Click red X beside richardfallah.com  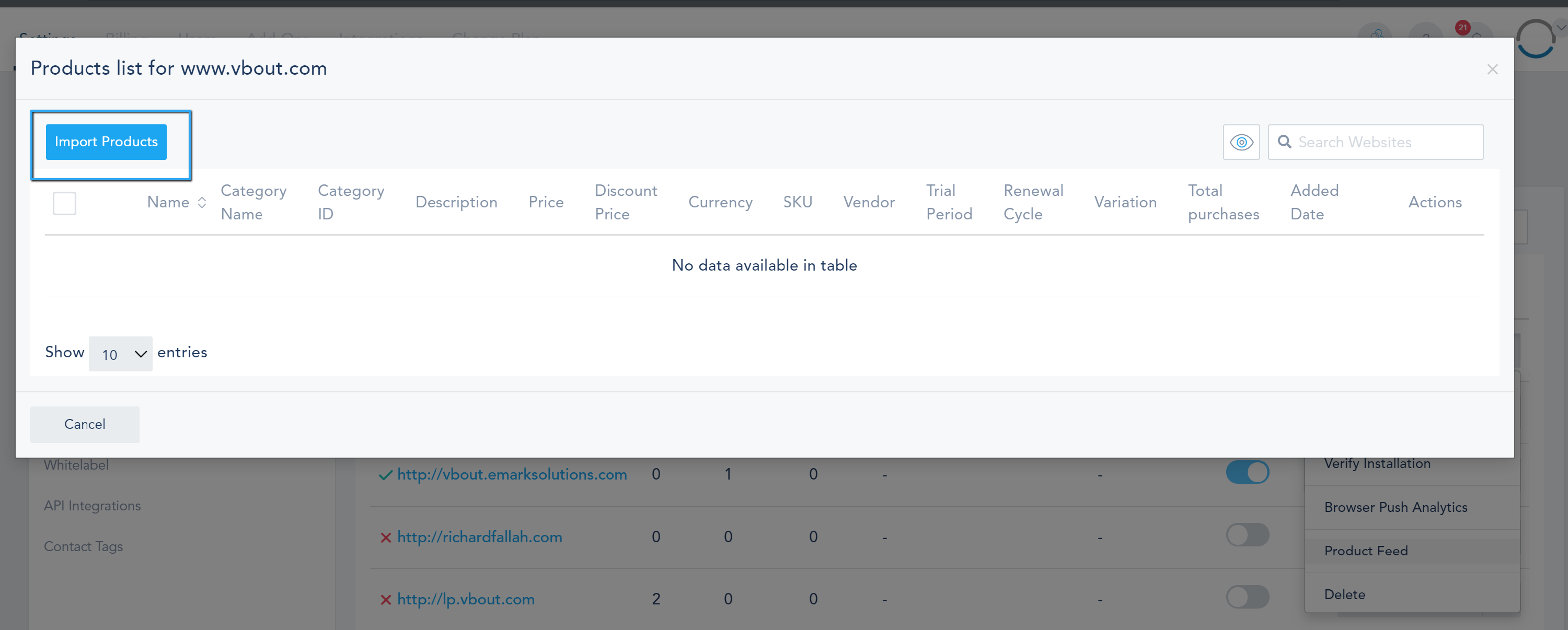385,538
